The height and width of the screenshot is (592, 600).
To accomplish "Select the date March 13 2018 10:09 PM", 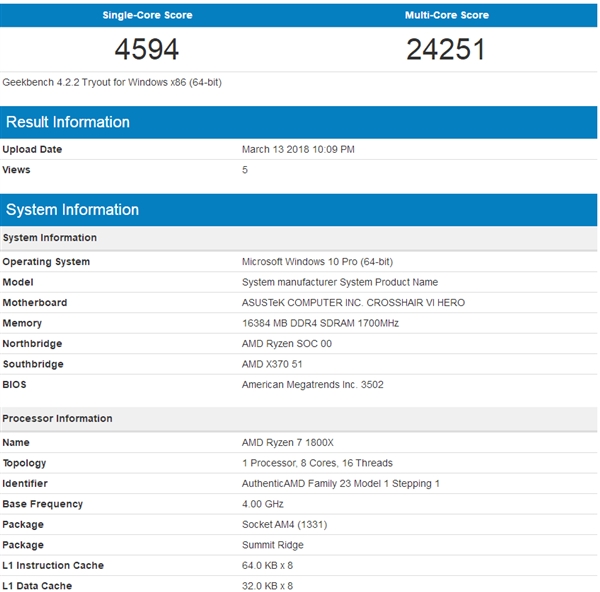I will click(298, 149).
